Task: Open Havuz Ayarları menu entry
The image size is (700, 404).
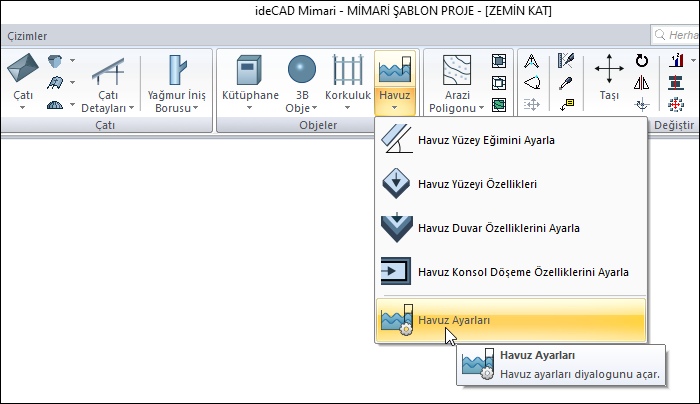Action: click(511, 320)
